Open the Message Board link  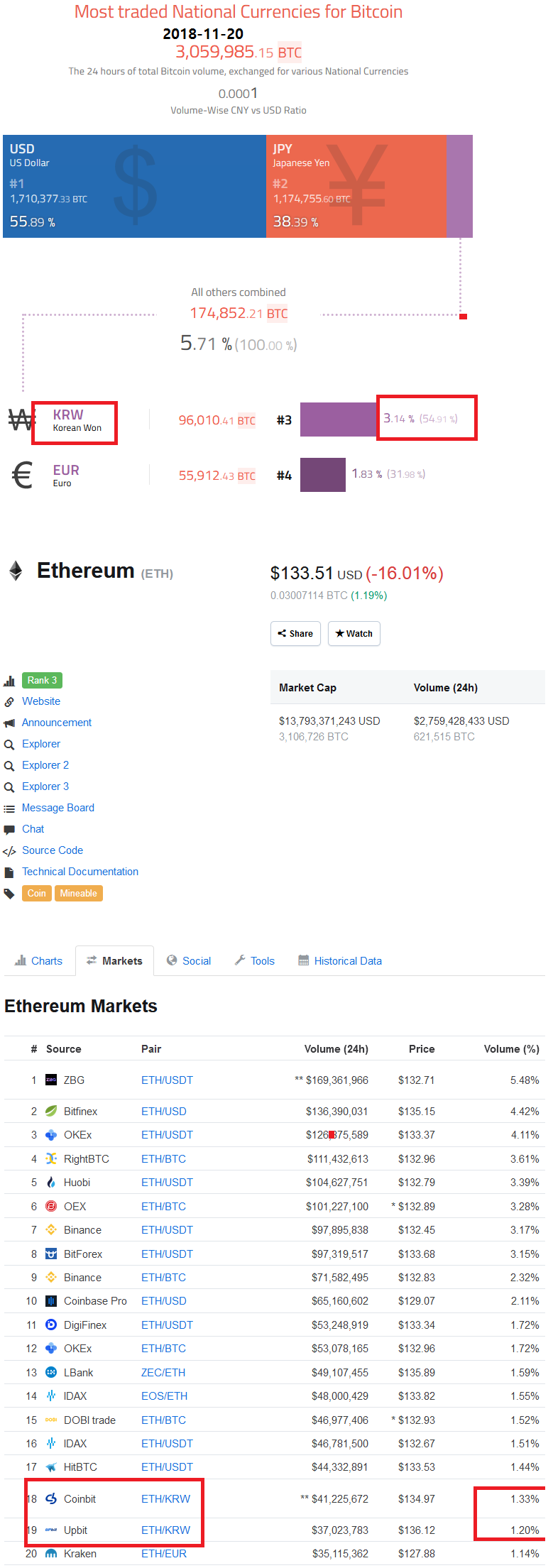tap(58, 807)
